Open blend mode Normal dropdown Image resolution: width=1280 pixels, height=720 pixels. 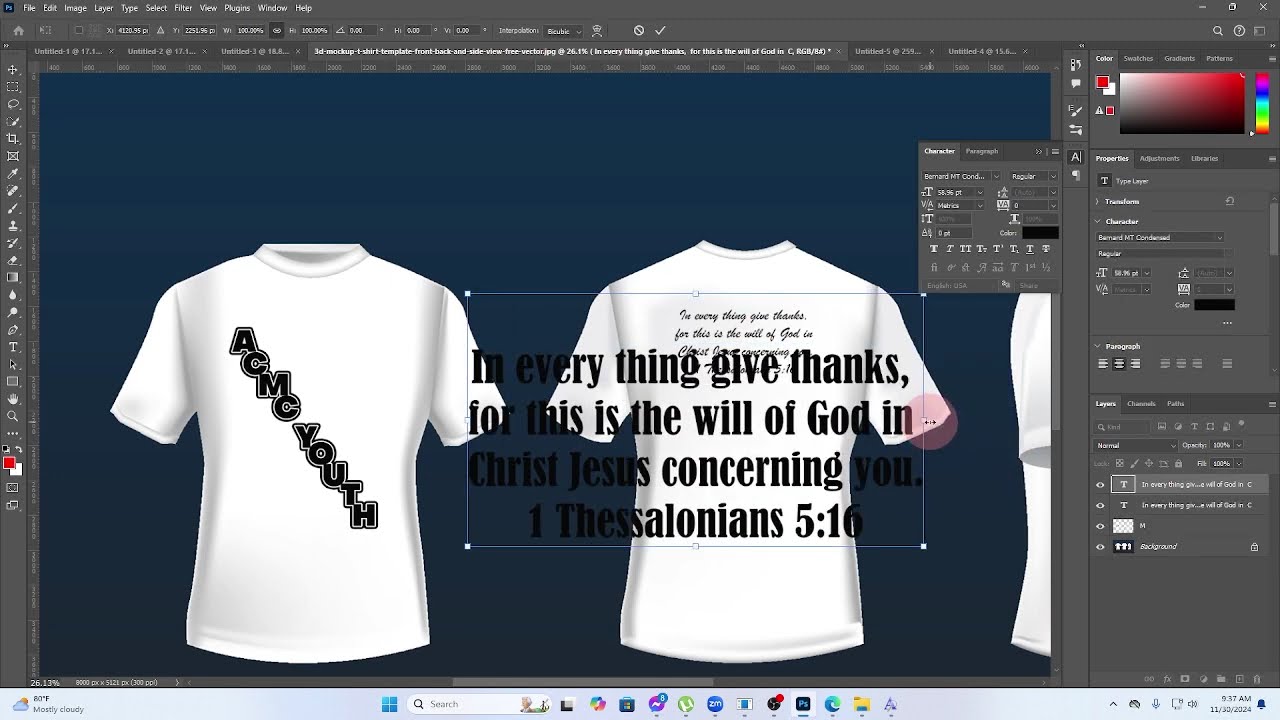(1138, 445)
